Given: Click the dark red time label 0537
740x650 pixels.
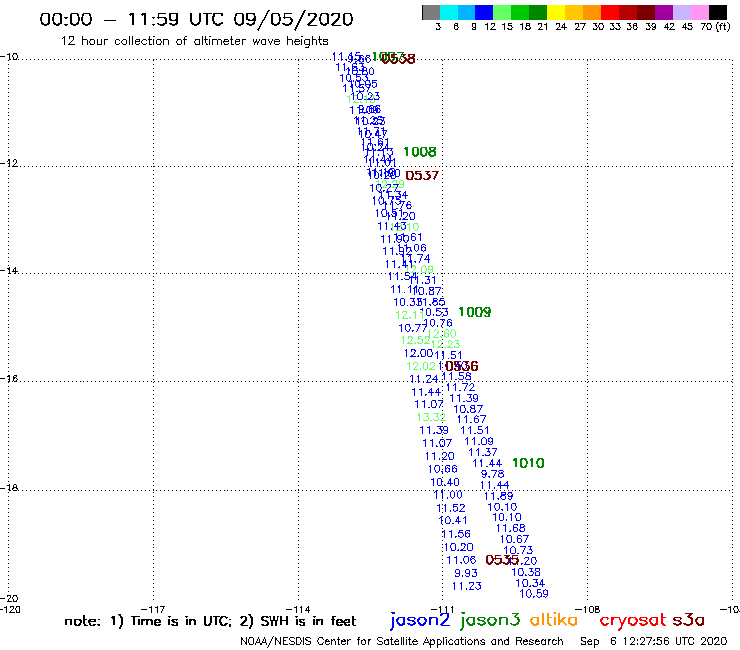Looking at the screenshot, I should 422,176.
